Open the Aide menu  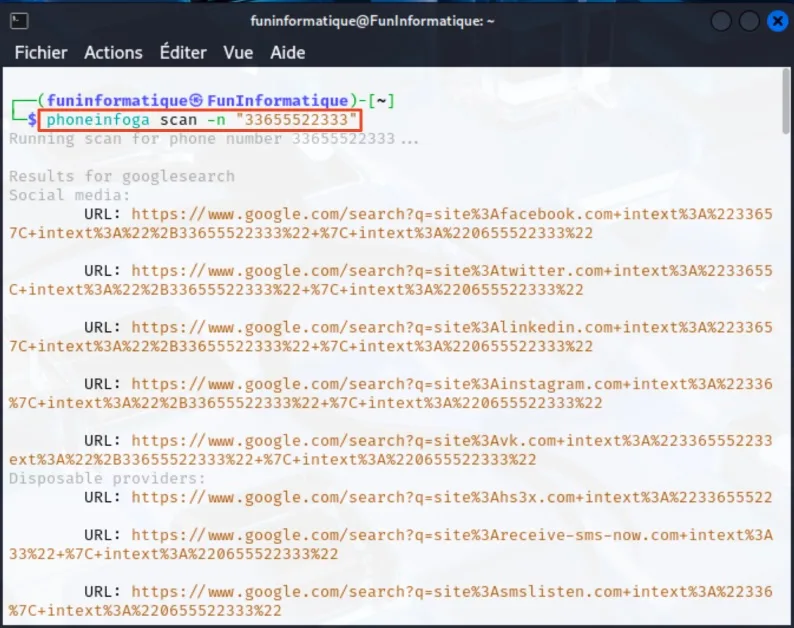[x=287, y=53]
